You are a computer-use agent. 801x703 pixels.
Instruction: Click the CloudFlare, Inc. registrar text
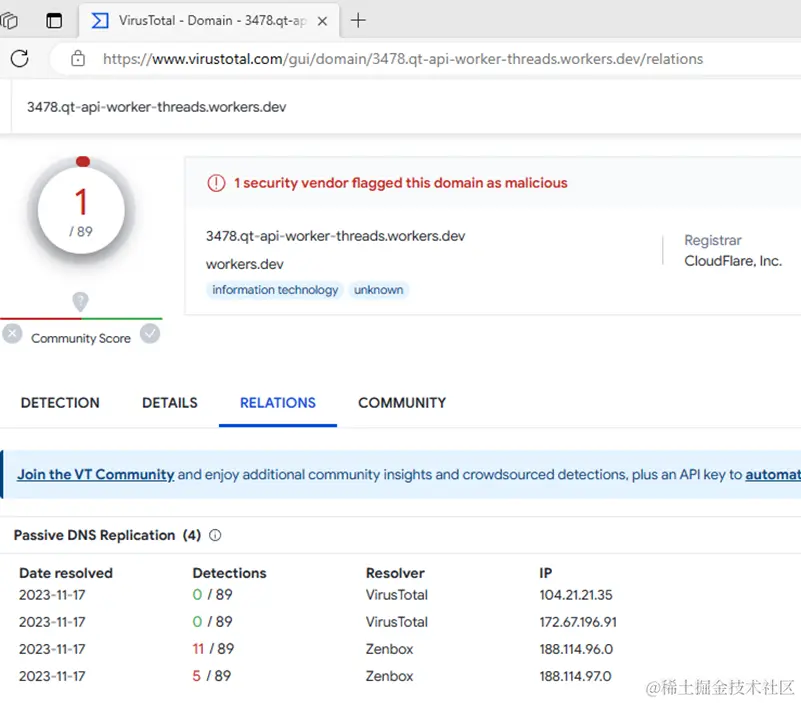click(x=733, y=261)
